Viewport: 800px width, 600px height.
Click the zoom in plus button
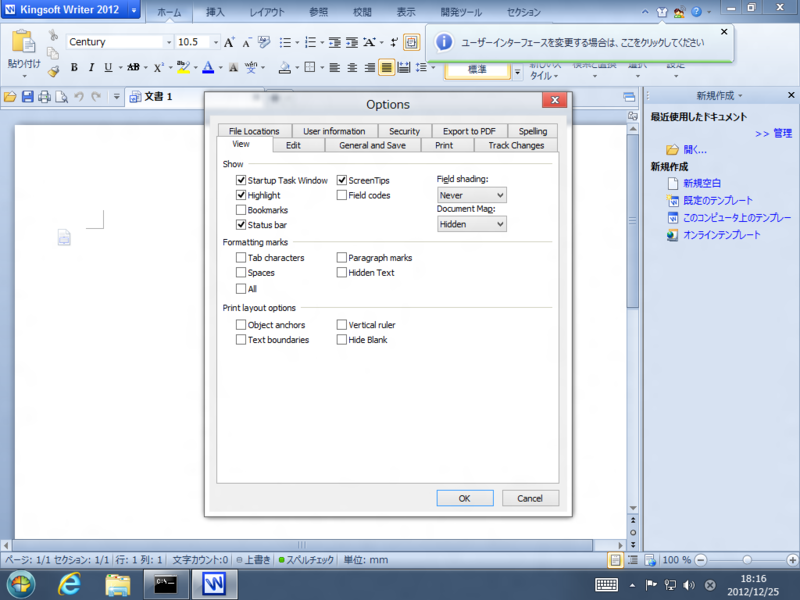point(792,560)
